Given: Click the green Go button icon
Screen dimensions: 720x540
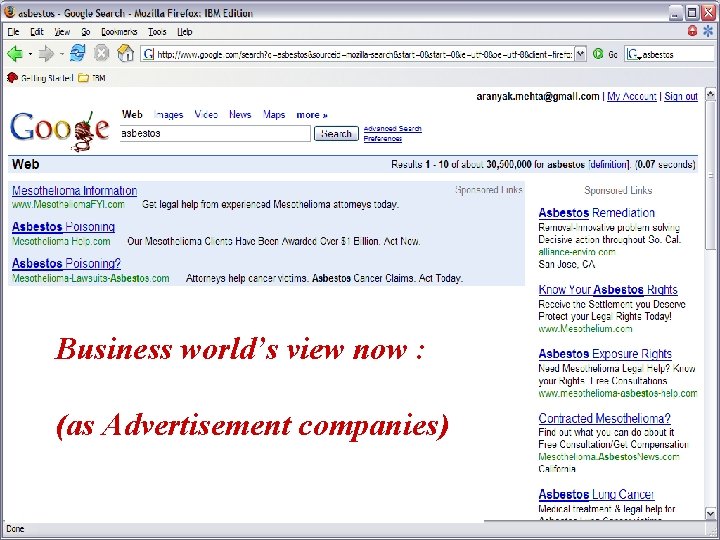Looking at the screenshot, I should 598,54.
